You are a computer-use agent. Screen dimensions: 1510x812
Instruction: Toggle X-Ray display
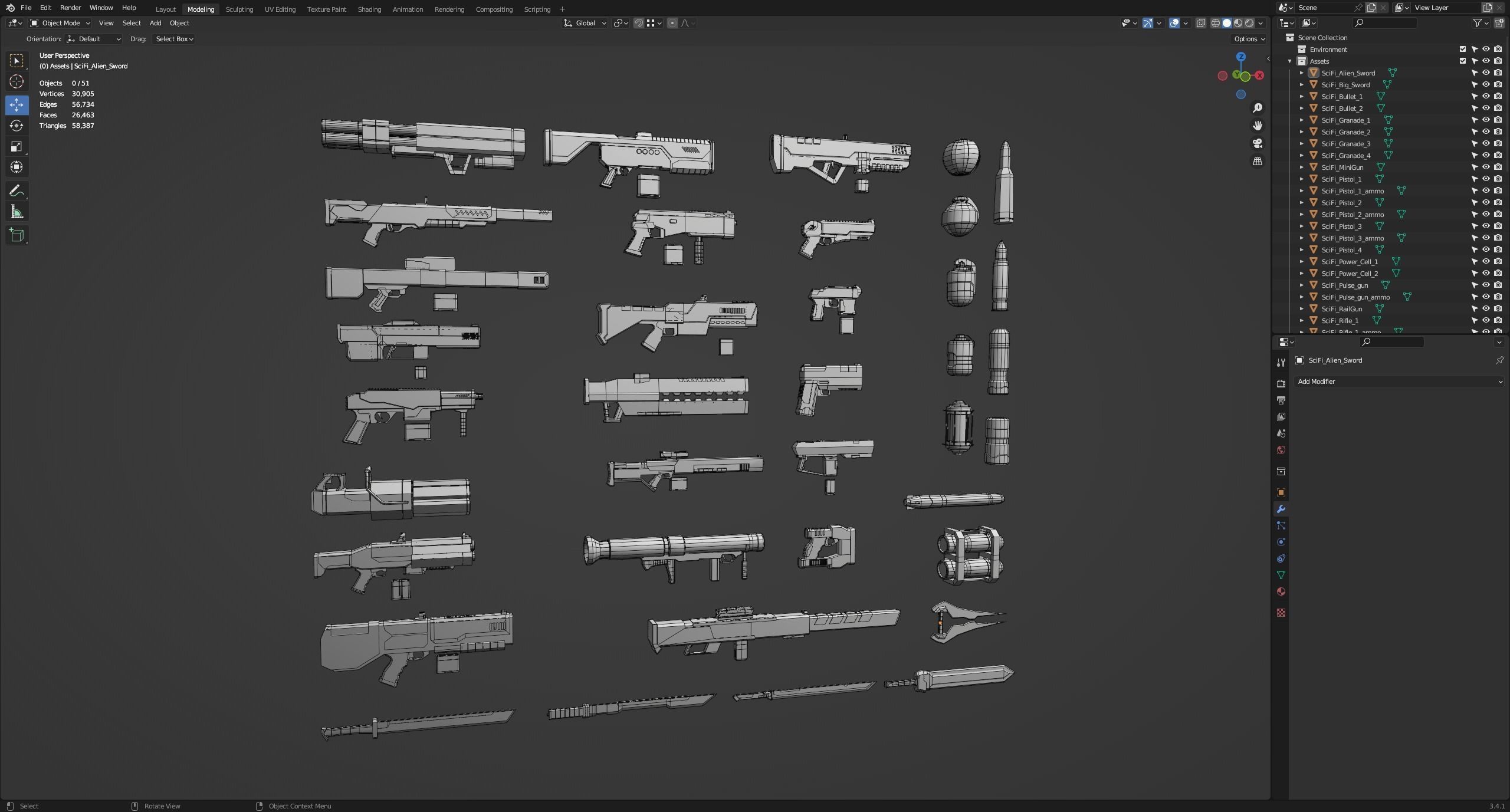click(x=1200, y=23)
